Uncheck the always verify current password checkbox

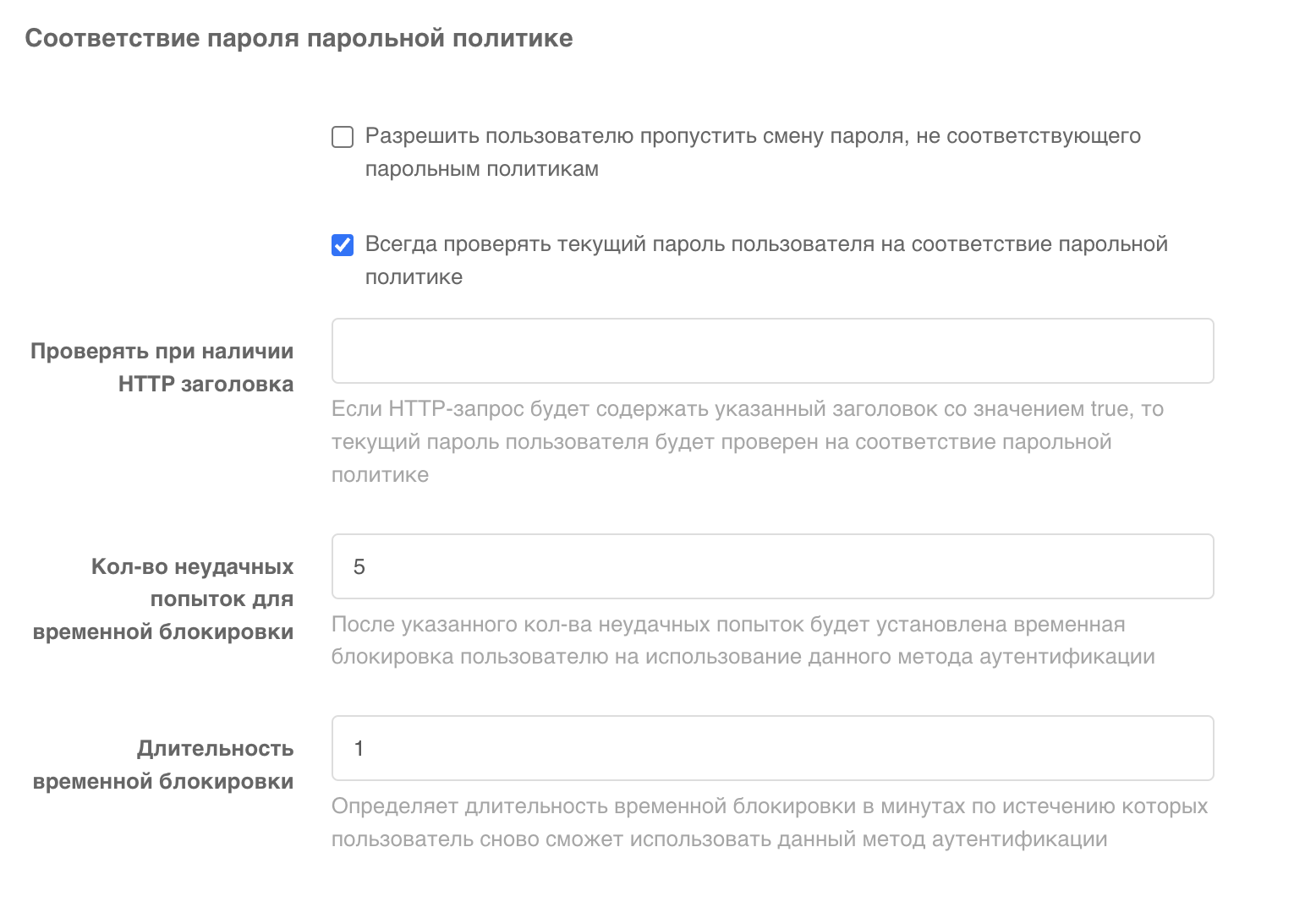[343, 245]
